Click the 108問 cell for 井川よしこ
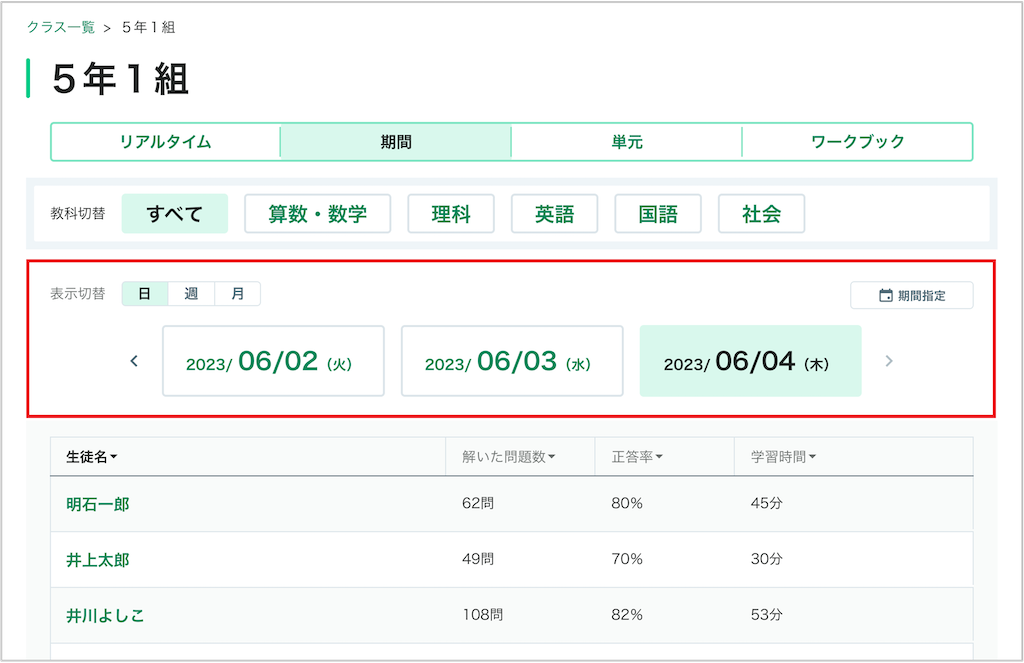This screenshot has width=1024, height=663. 483,614
